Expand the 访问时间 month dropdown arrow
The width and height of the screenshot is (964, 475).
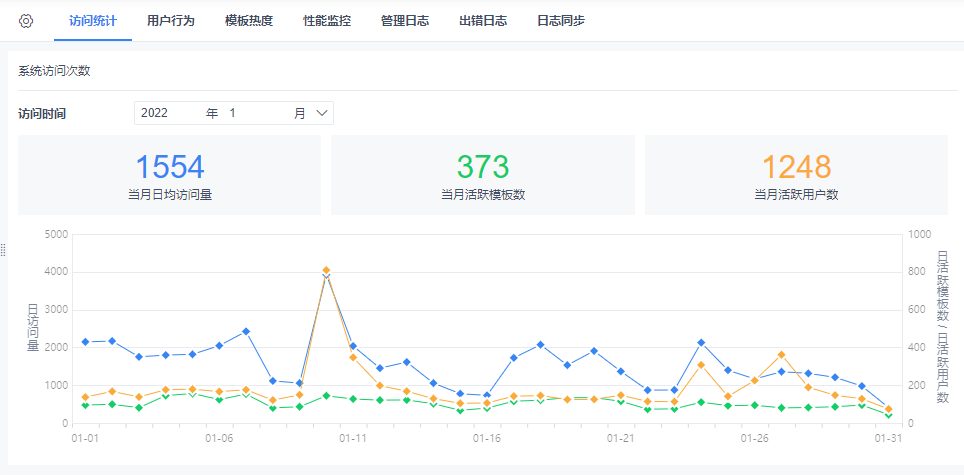pyautogui.click(x=323, y=113)
